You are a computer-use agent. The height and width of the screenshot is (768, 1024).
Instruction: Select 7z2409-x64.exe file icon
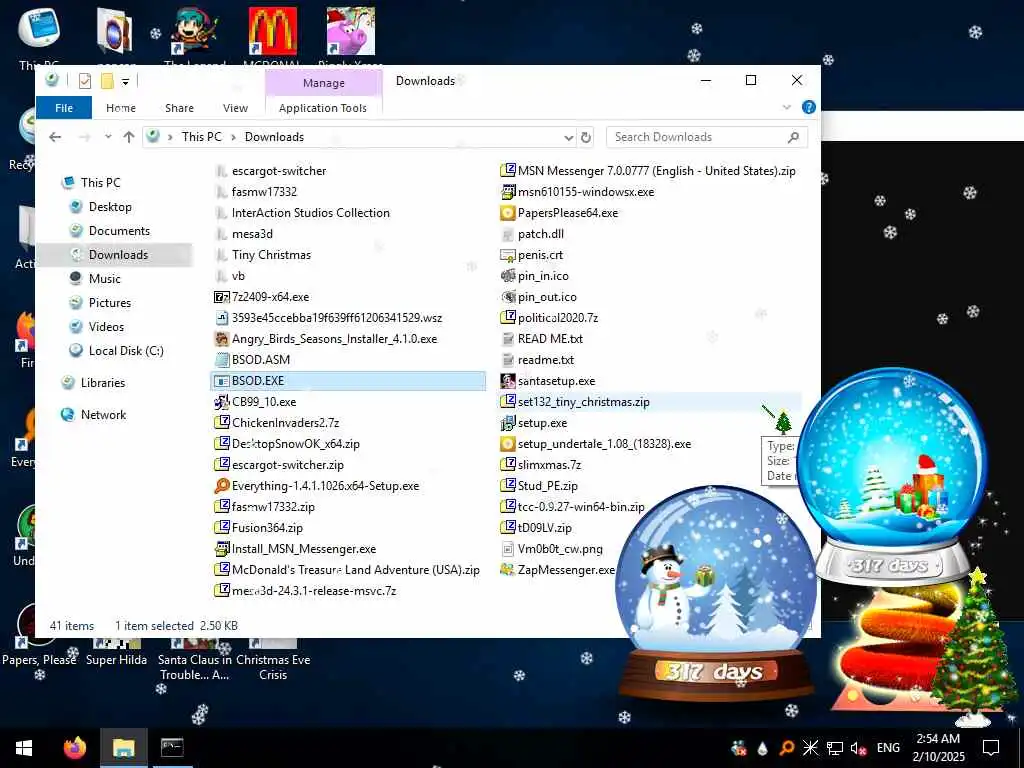tap(222, 297)
